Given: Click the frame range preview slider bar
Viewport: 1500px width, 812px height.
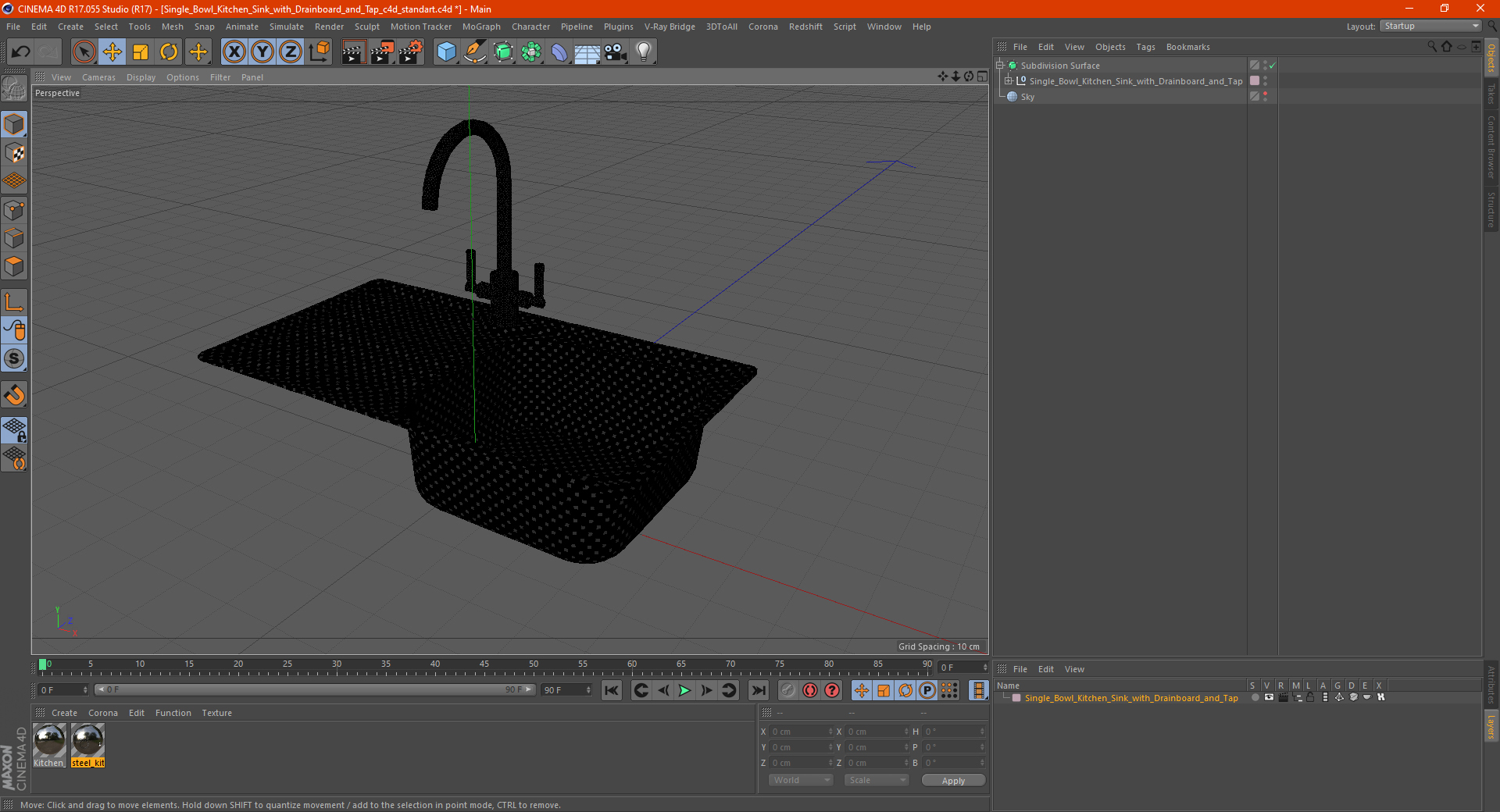Looking at the screenshot, I should click(314, 689).
